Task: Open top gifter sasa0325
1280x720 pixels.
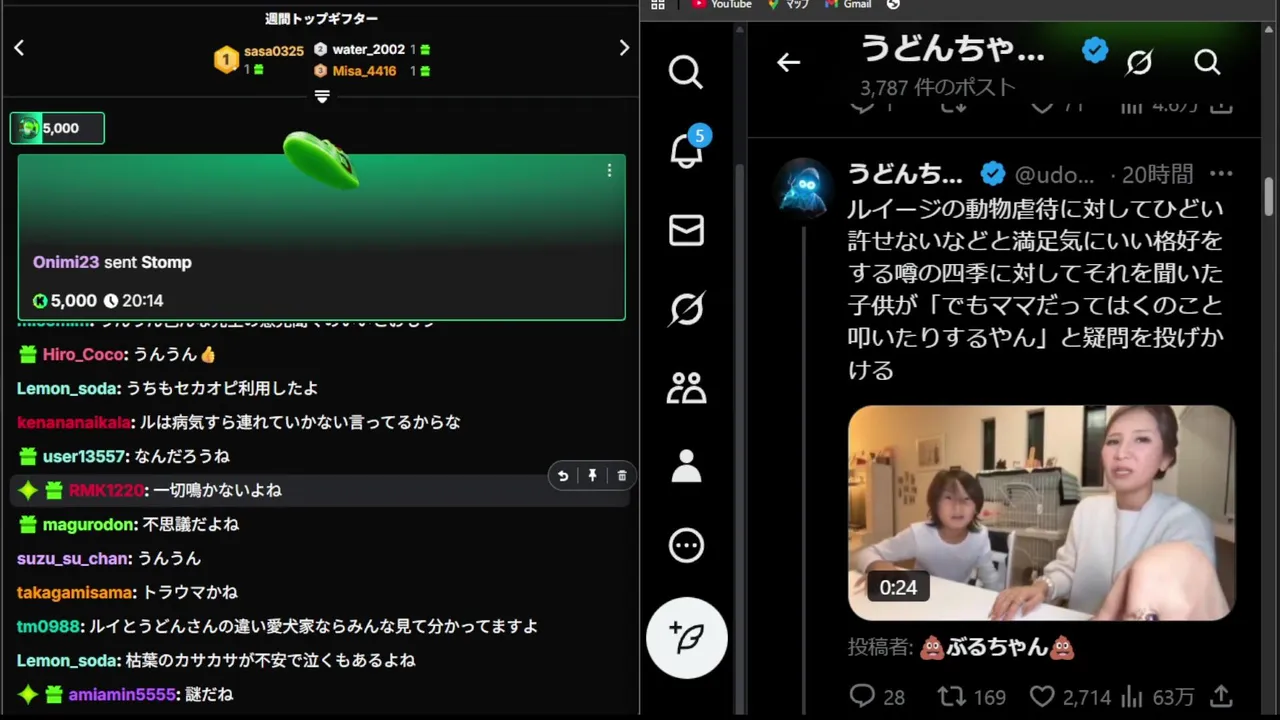Action: [273, 51]
